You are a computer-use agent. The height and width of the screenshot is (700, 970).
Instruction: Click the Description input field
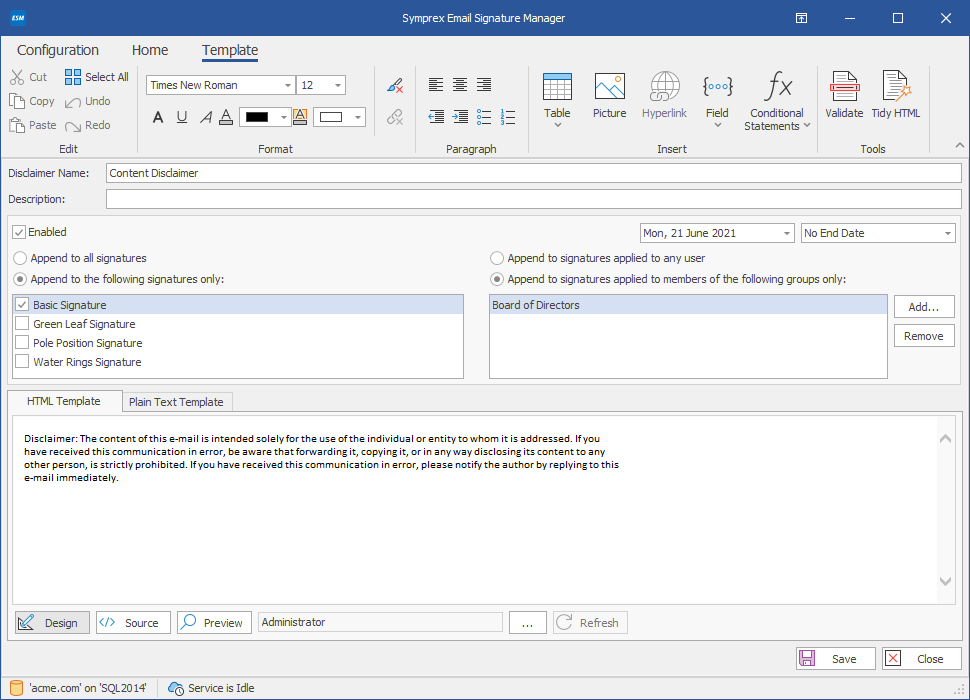(533, 199)
